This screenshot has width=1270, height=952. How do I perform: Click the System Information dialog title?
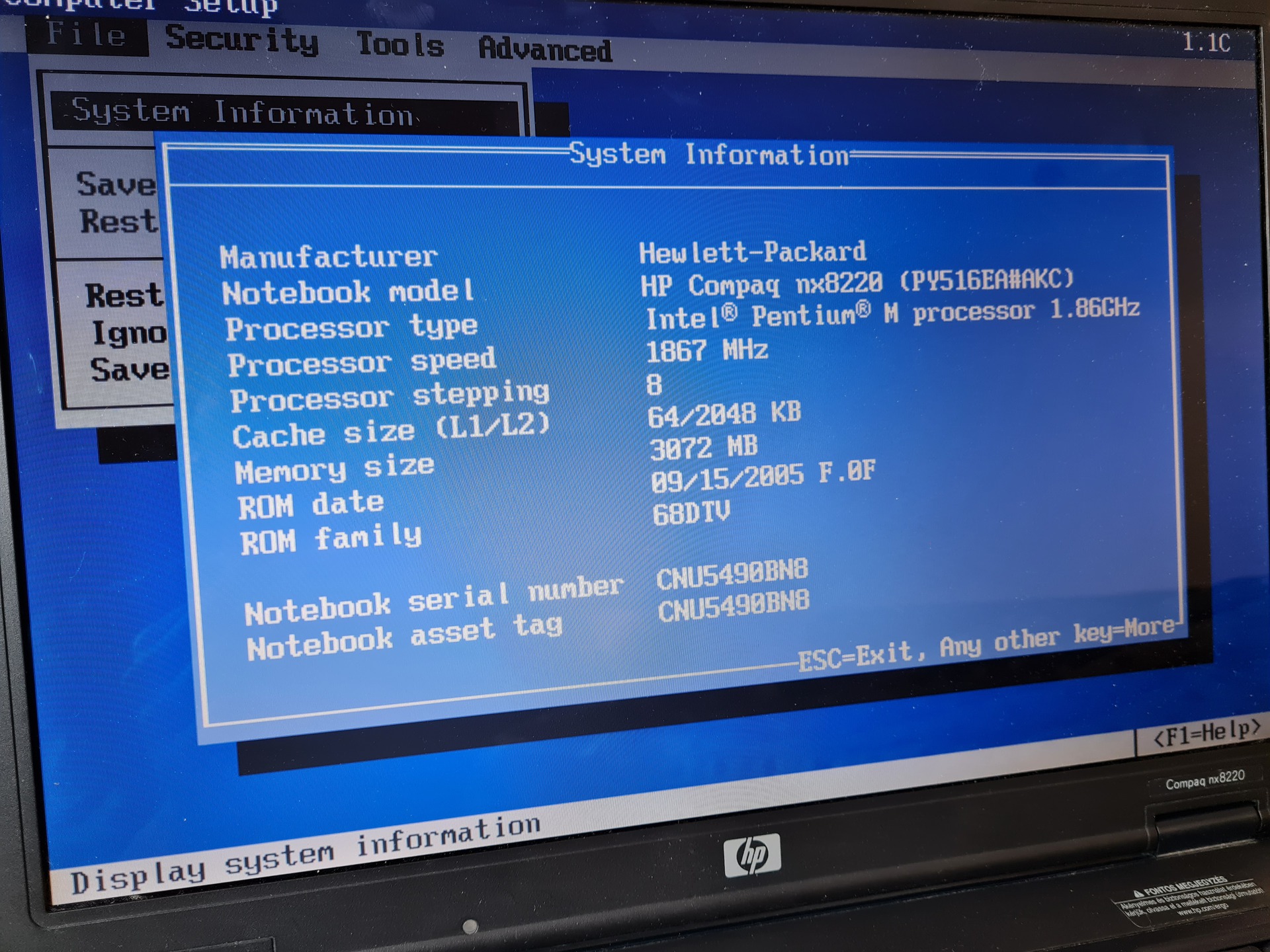click(708, 155)
